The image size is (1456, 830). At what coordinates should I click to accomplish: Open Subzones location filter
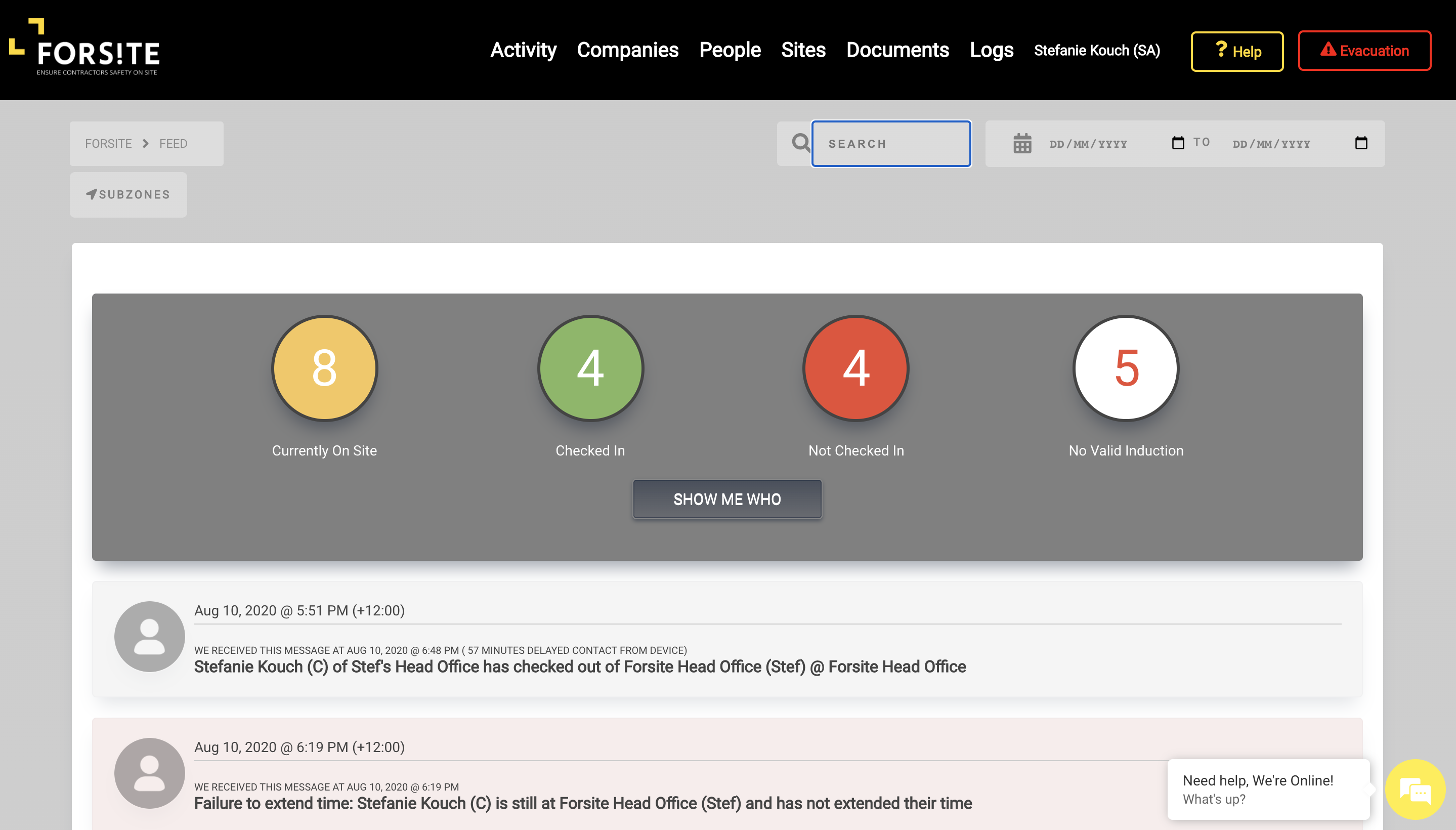(x=128, y=194)
